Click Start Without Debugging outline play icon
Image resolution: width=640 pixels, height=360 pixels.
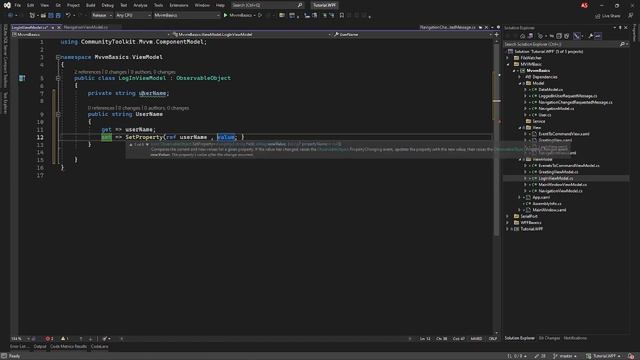260,16
